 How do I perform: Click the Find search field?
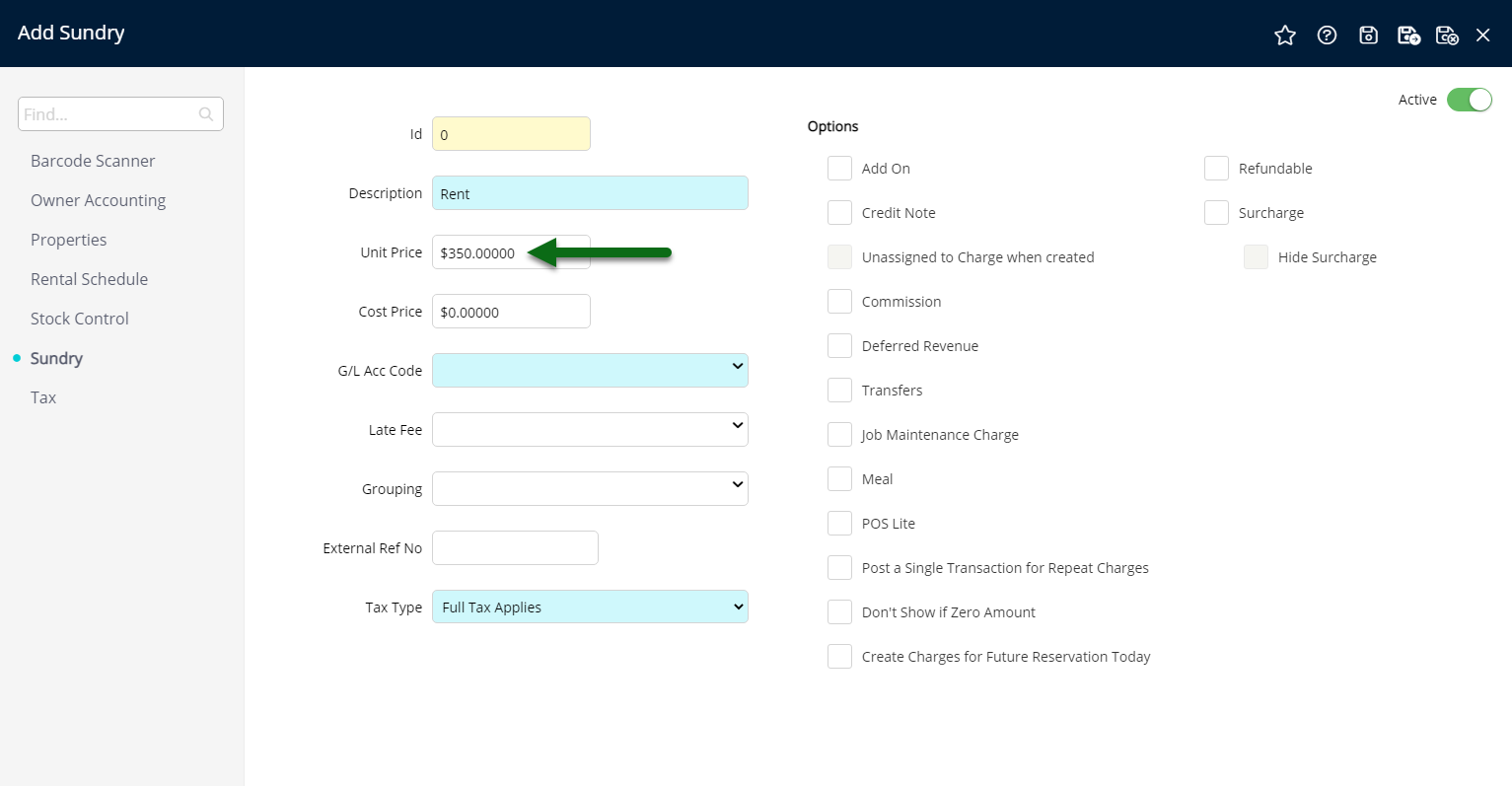[x=120, y=113]
